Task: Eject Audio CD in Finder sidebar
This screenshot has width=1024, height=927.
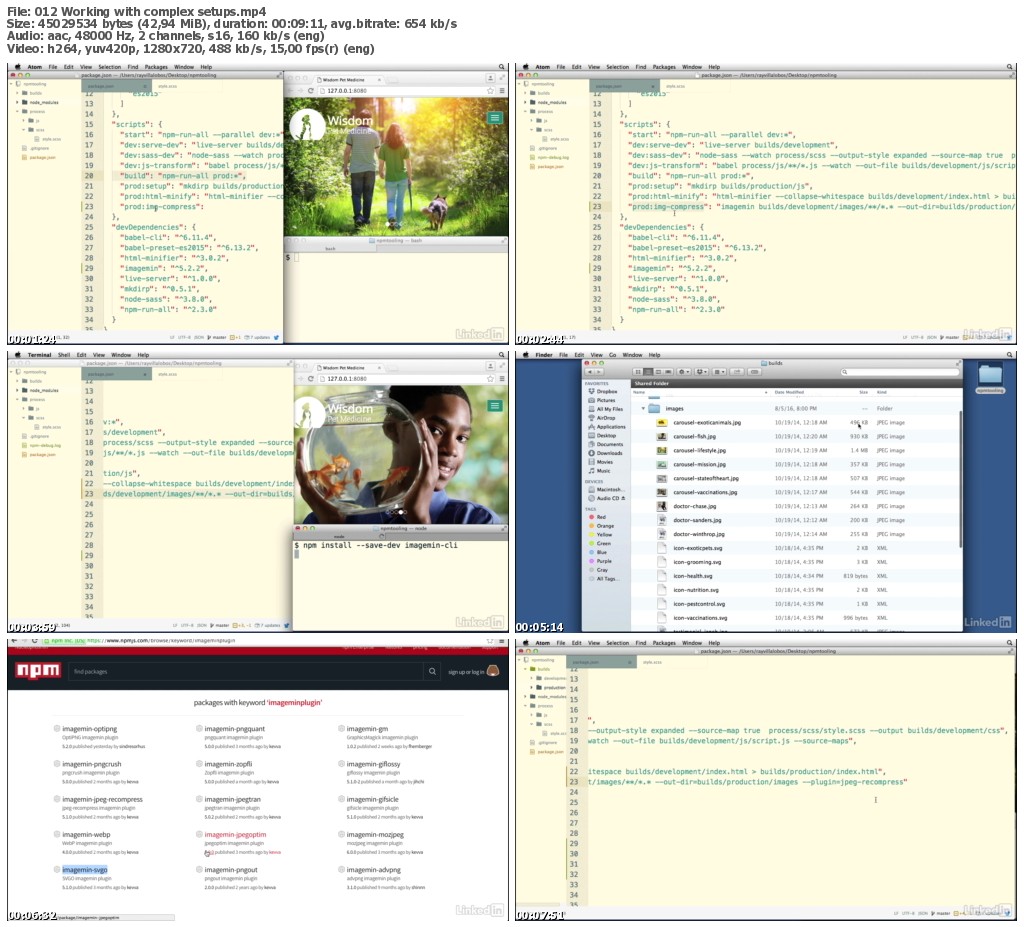Action: pyautogui.click(x=623, y=498)
